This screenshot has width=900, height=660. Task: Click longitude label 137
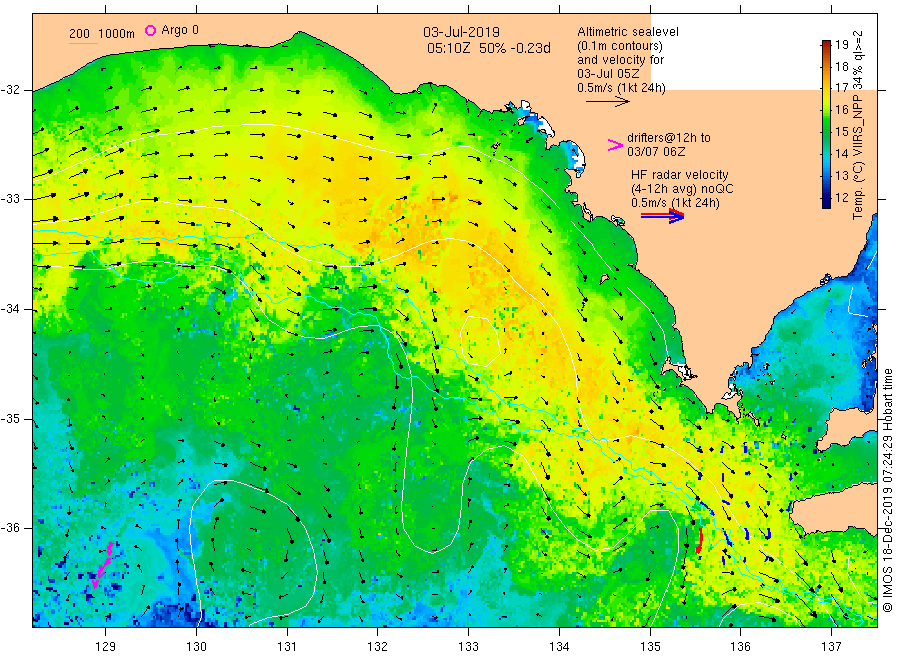[831, 647]
